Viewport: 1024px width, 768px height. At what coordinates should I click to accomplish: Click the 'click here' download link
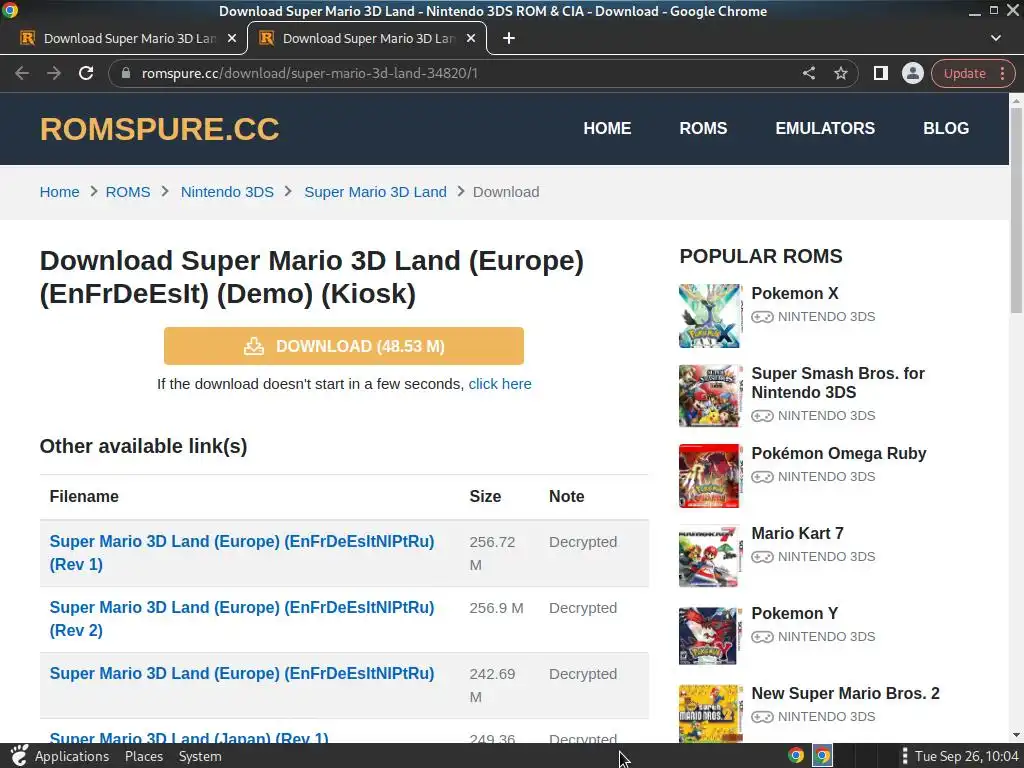(x=500, y=384)
